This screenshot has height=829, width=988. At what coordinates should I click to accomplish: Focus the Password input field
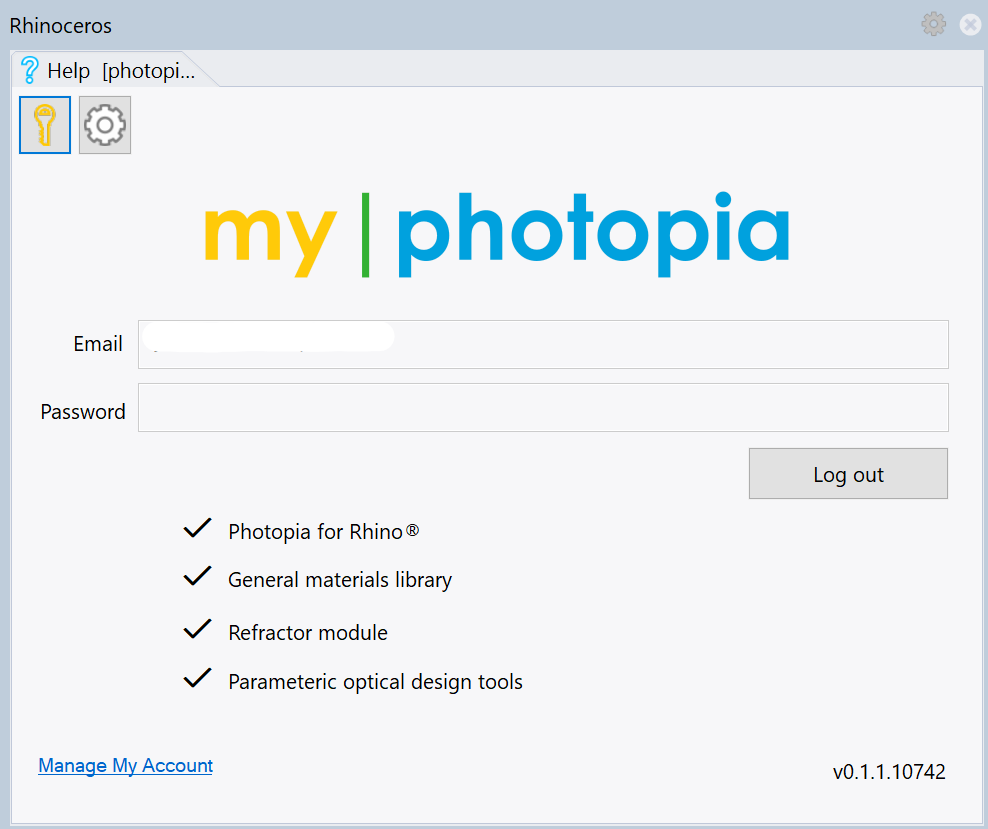[543, 408]
